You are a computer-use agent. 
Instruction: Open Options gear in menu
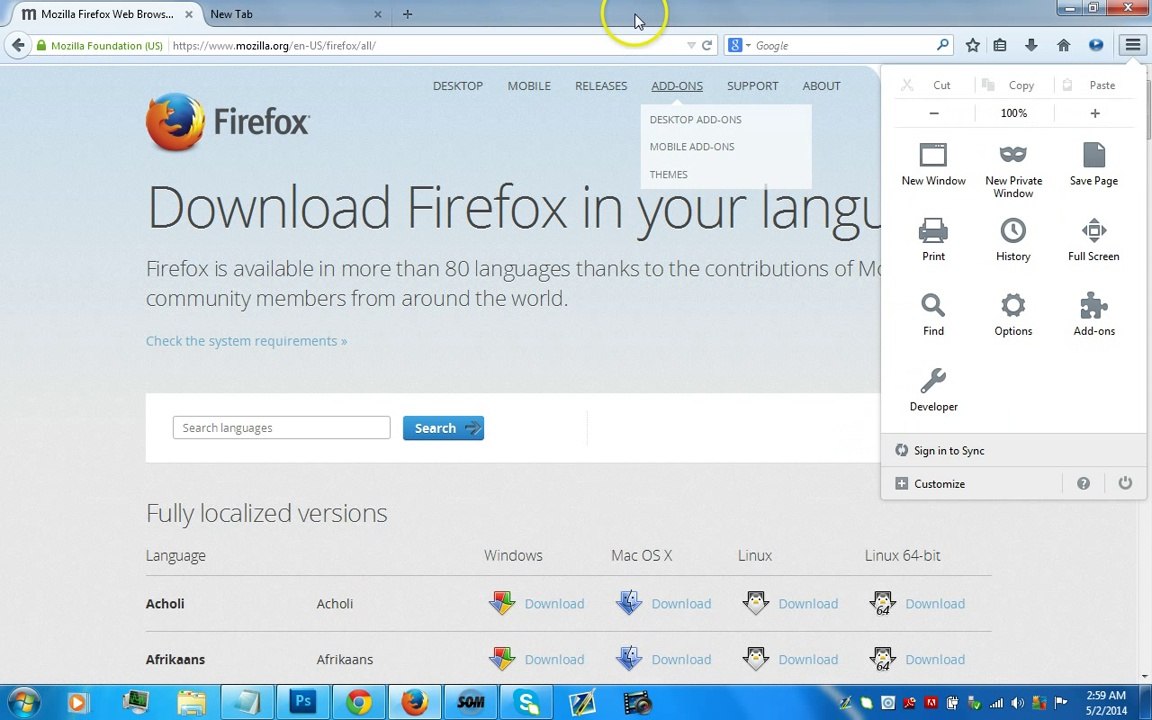tap(1013, 314)
